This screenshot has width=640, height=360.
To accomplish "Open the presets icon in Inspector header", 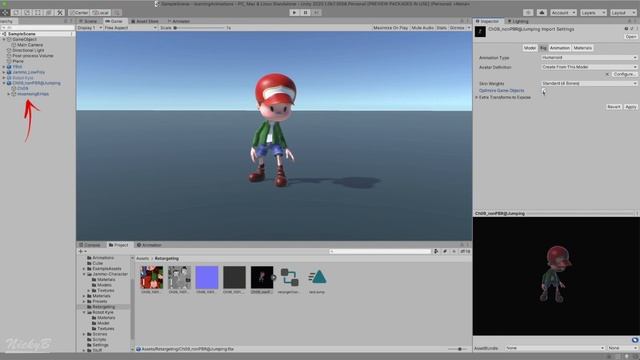I will tap(631, 29).
